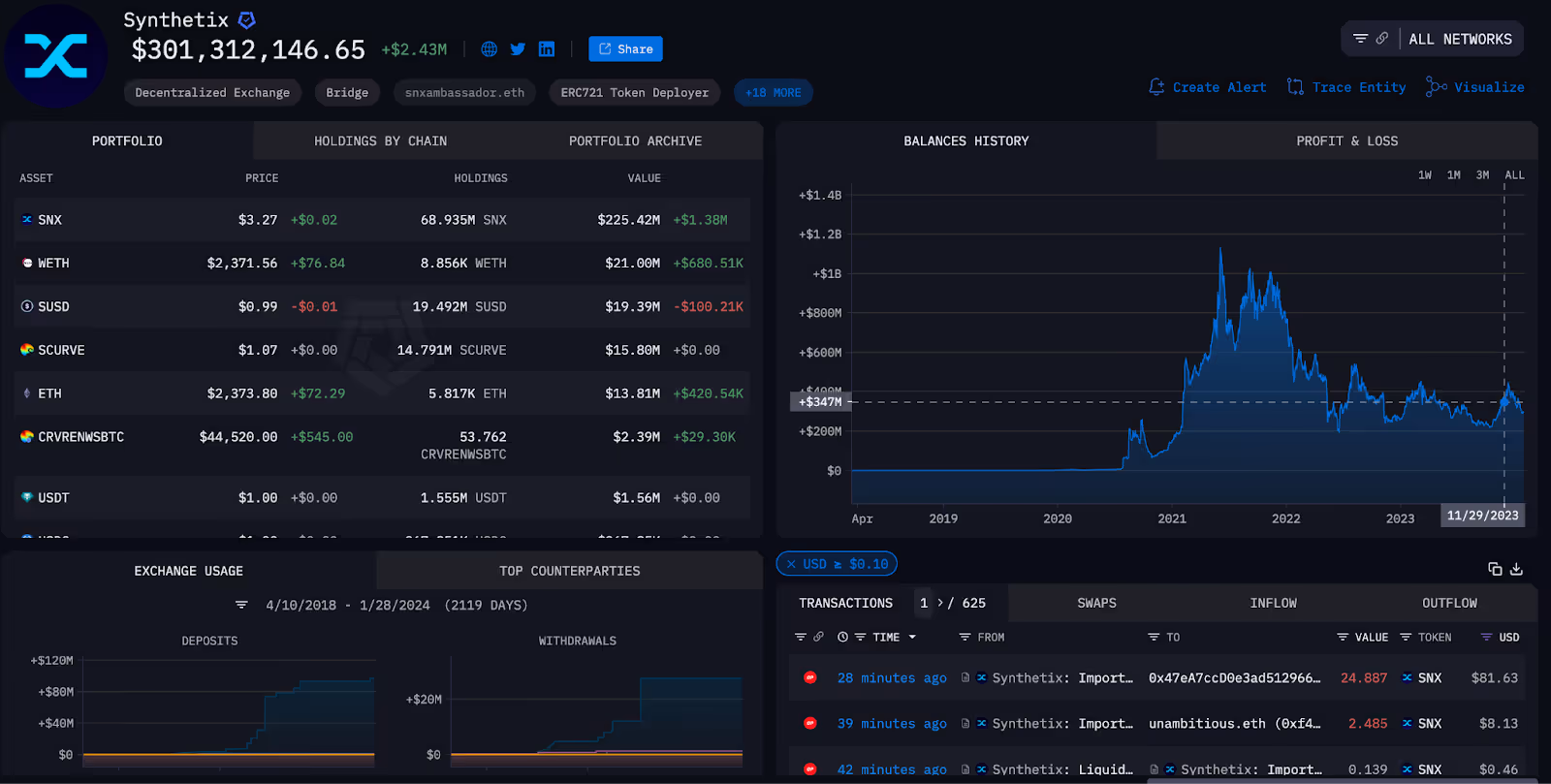Click the ERC721 Token Deployer tag
1551x784 pixels.
[634, 93]
